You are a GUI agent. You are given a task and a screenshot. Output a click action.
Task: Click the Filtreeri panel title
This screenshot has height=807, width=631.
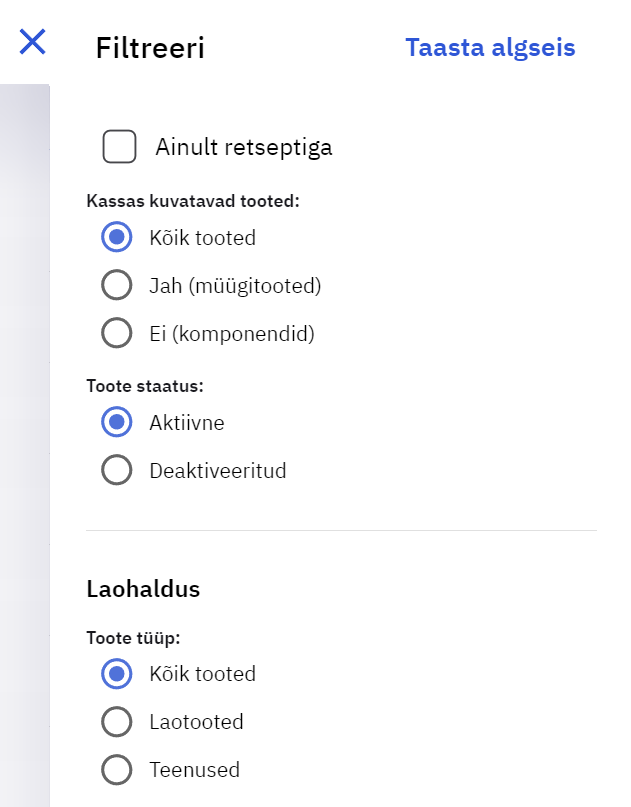(x=150, y=47)
